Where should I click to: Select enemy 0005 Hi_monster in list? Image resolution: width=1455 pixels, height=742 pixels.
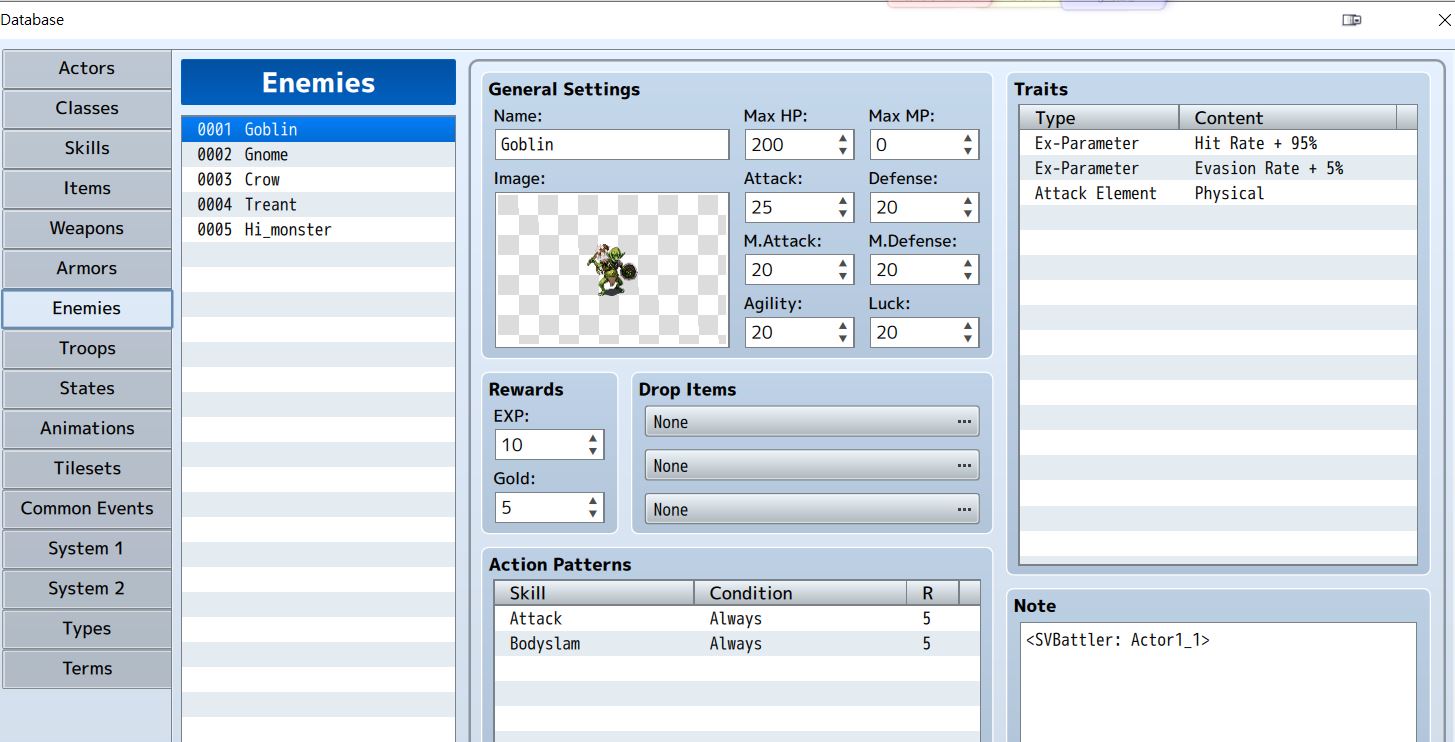pos(318,229)
